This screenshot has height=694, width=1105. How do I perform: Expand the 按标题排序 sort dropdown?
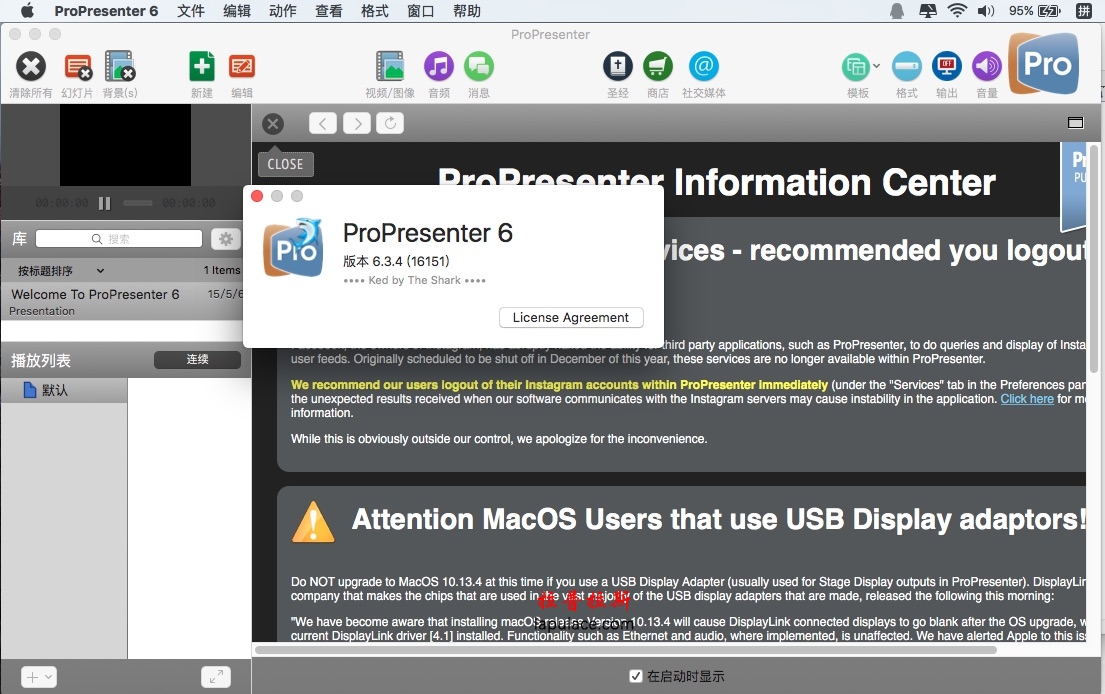pos(100,271)
